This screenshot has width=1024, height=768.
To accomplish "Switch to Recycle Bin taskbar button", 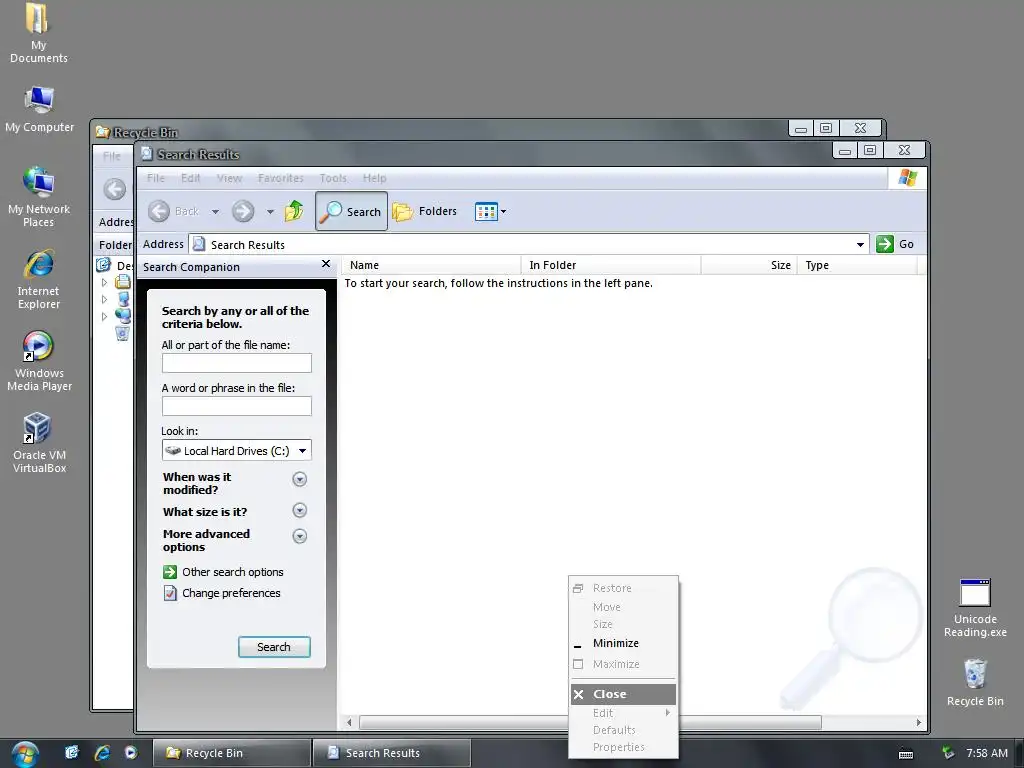I will click(231, 753).
